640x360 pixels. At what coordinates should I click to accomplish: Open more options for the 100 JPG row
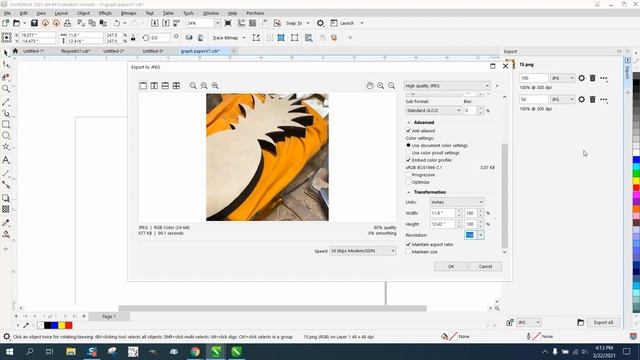coord(604,78)
